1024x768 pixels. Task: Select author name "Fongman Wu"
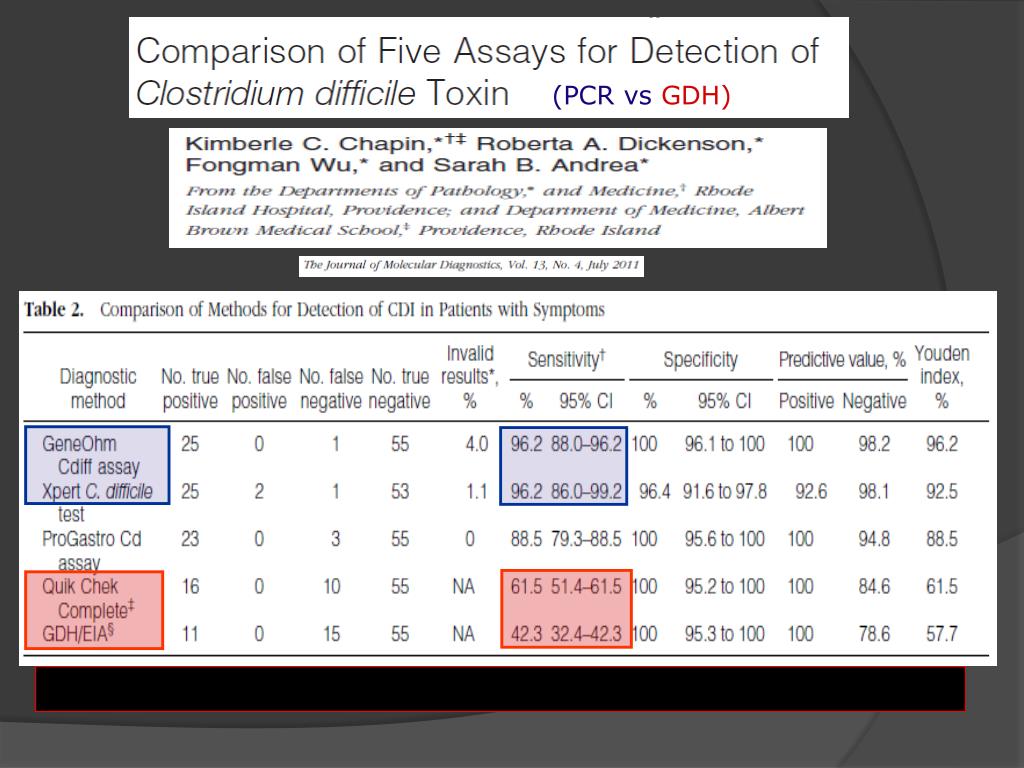270,165
